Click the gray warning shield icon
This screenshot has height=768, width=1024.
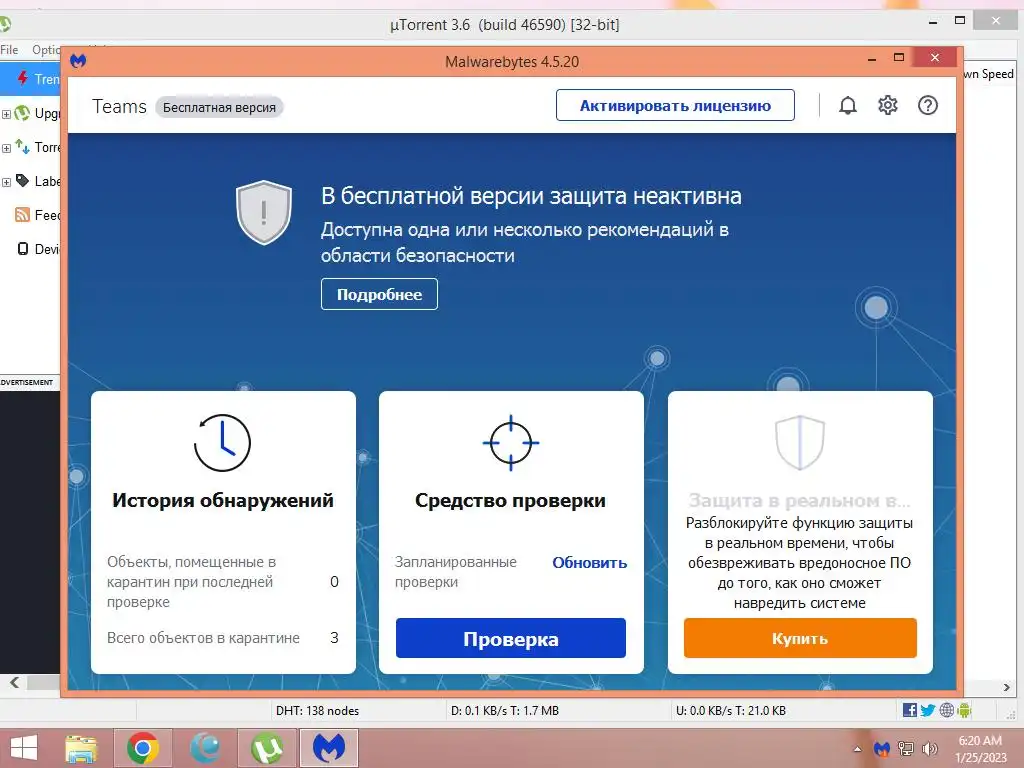point(264,213)
